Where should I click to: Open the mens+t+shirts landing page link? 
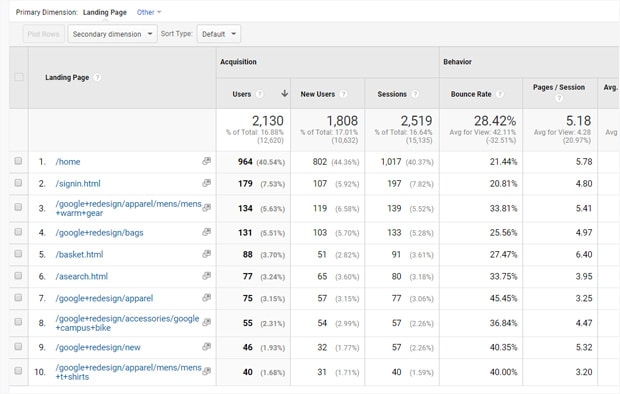[x=129, y=372]
